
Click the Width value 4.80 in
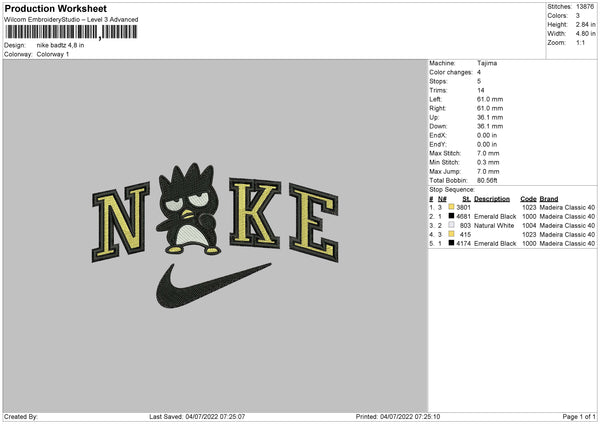[x=585, y=34]
